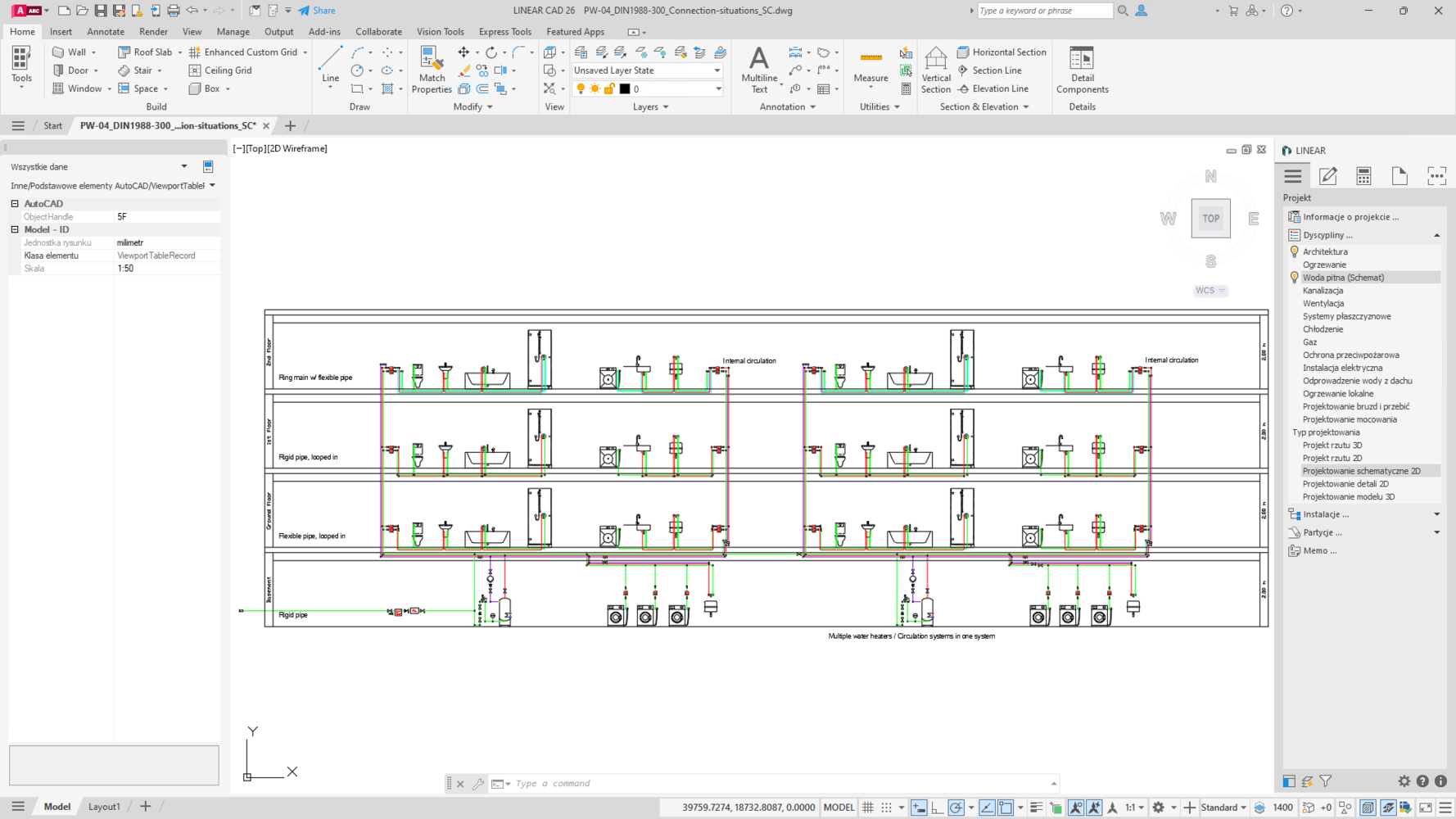Open the Annotate ribbon tab
This screenshot has height=819, width=1456.
(x=106, y=32)
